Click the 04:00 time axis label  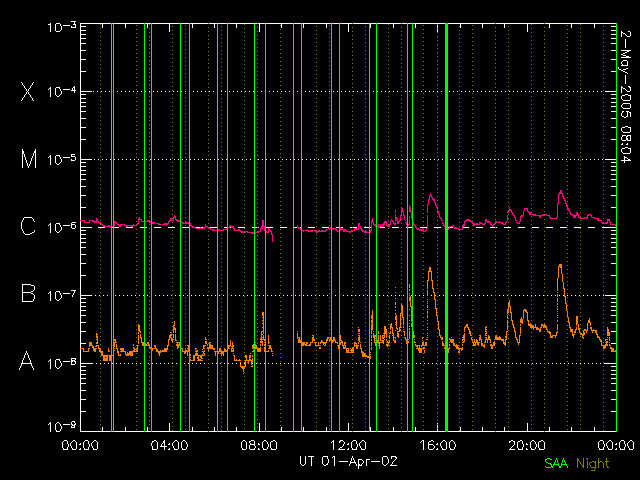[170, 445]
